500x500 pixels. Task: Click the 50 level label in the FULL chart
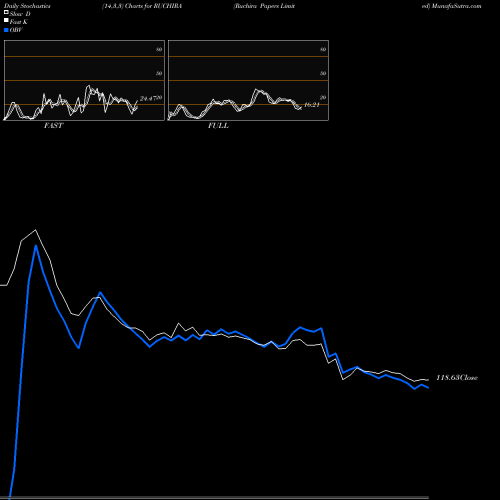pyautogui.click(x=323, y=73)
